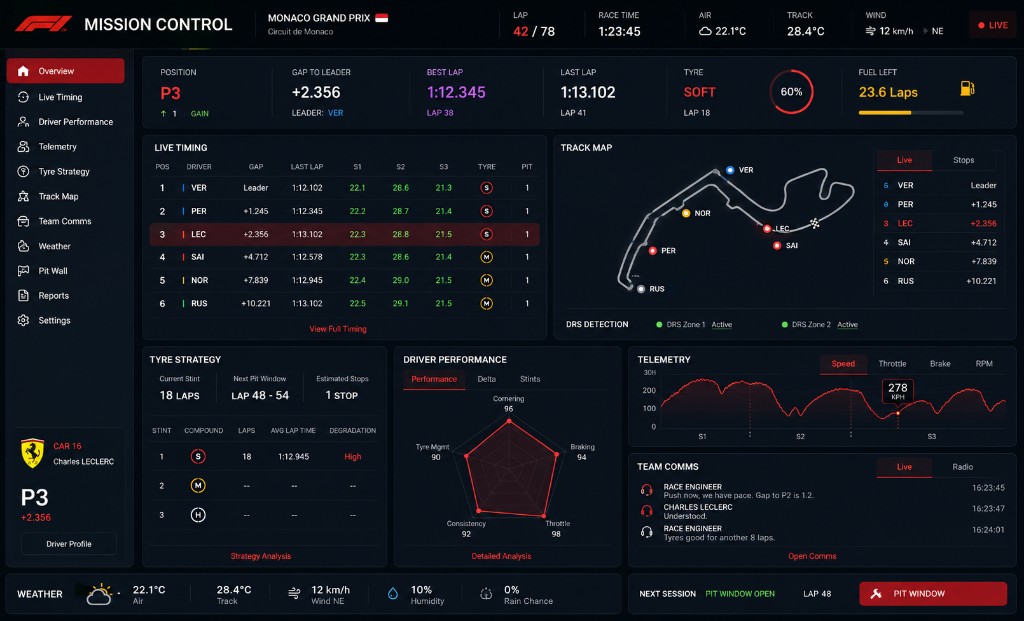Switch Team Comms to Live tab
Screen dimensions: 1024x621
click(904, 467)
